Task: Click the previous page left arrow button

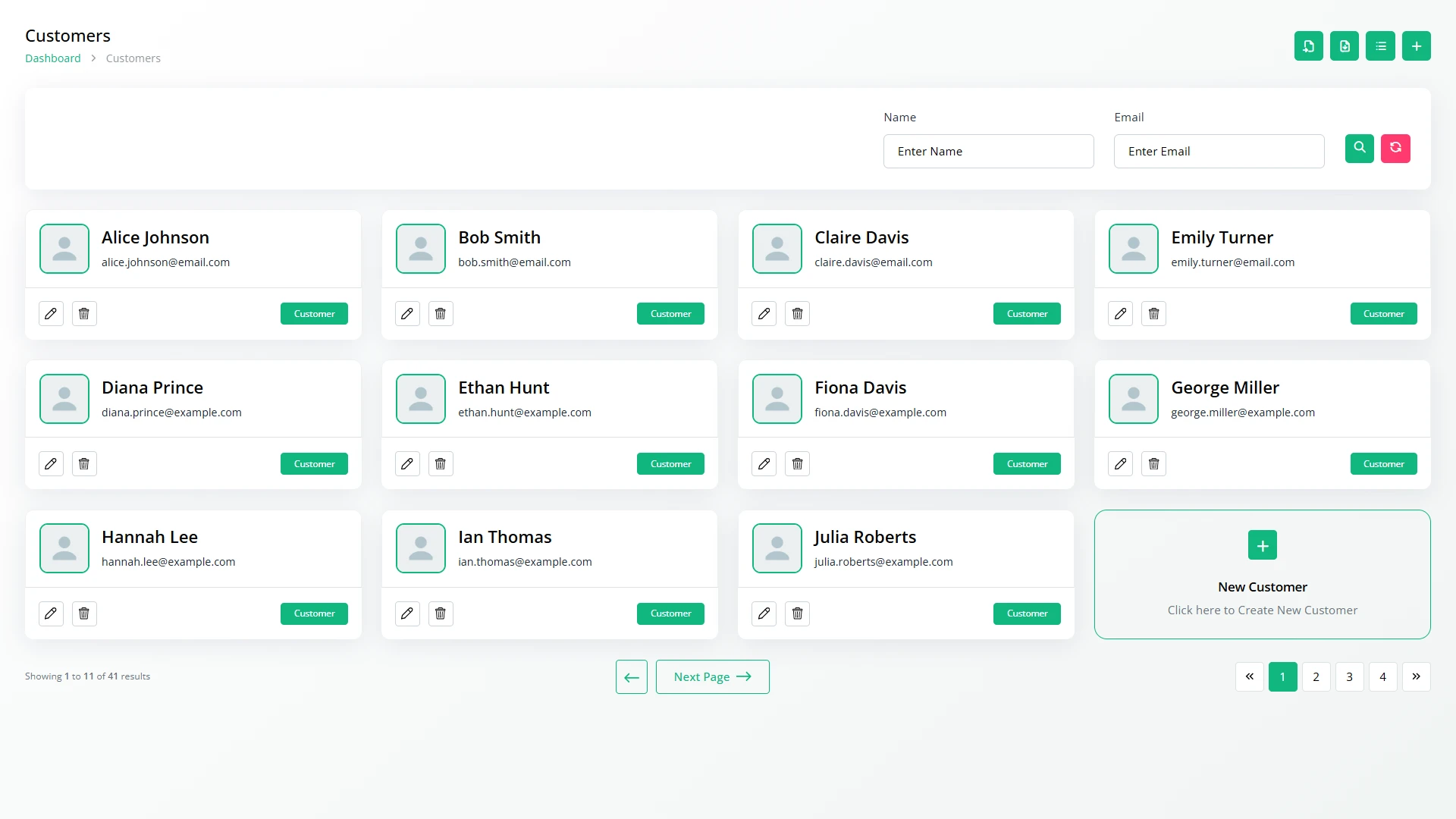Action: coord(631,676)
